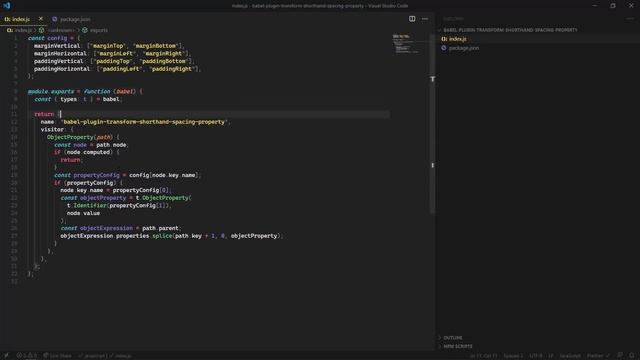
Task: Click the Prettier status bar item
Action: 598,356
